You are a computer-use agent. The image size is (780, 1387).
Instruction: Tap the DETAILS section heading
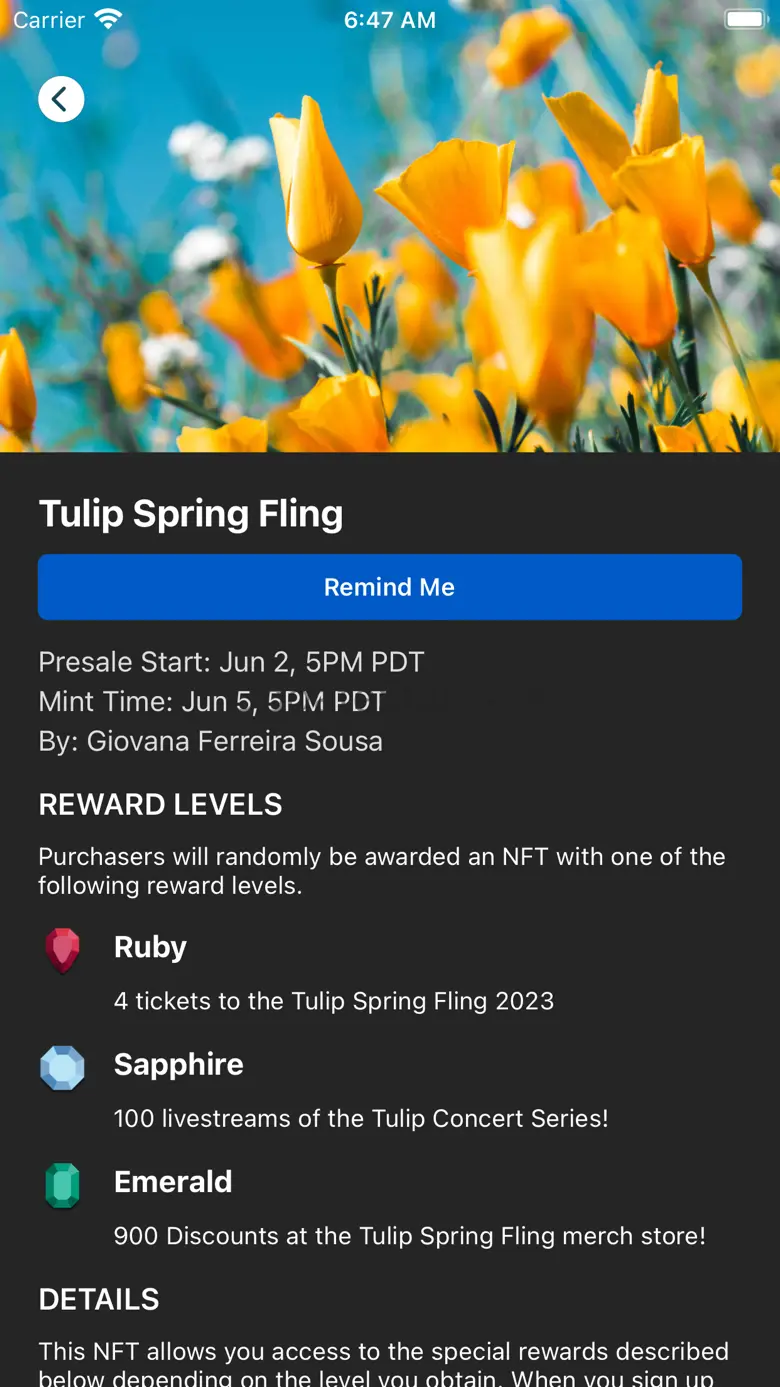click(99, 1299)
